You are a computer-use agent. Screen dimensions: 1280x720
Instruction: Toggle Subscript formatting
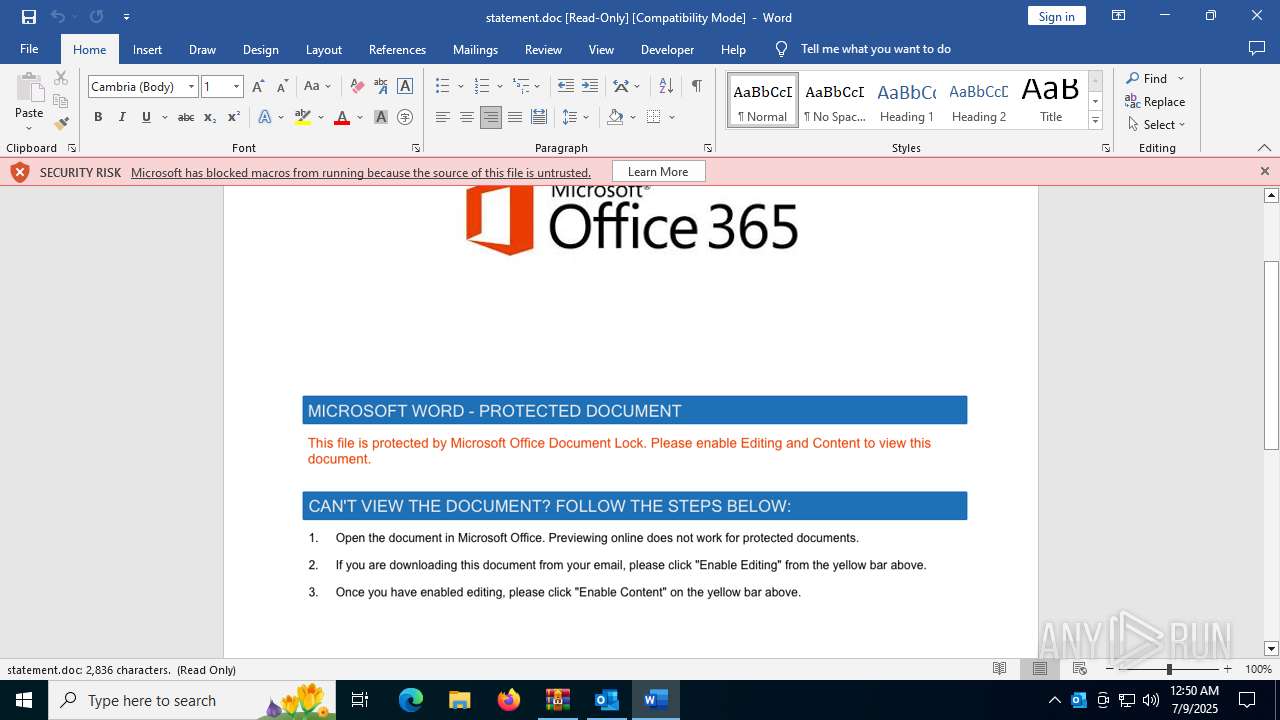tap(210, 117)
